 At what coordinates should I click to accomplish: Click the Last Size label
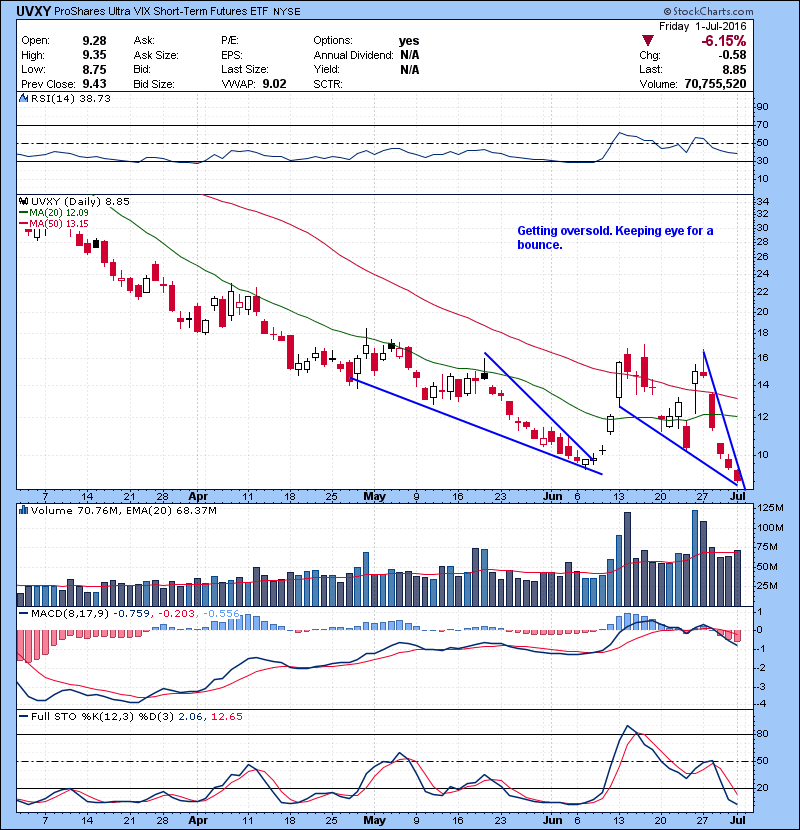pos(245,69)
